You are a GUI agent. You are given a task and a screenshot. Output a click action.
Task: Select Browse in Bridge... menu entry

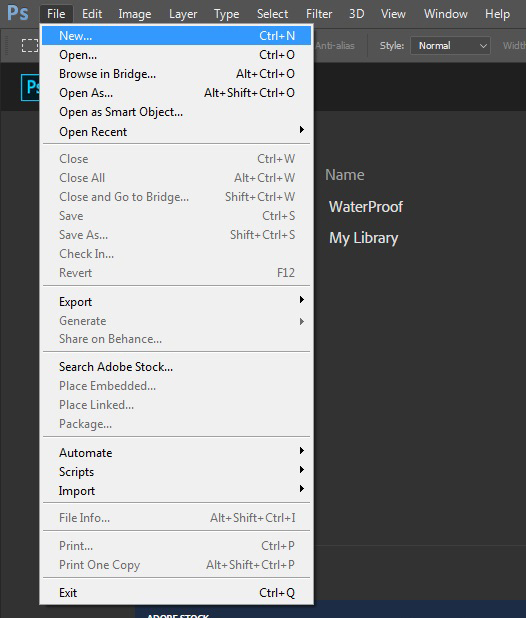[x=177, y=74]
